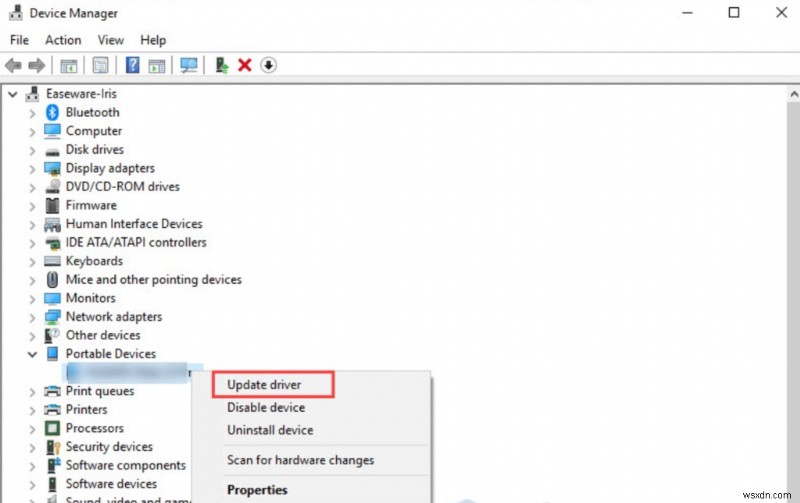The width and height of the screenshot is (800, 503).
Task: Expand the Network adapters arrow
Action: coord(32,318)
